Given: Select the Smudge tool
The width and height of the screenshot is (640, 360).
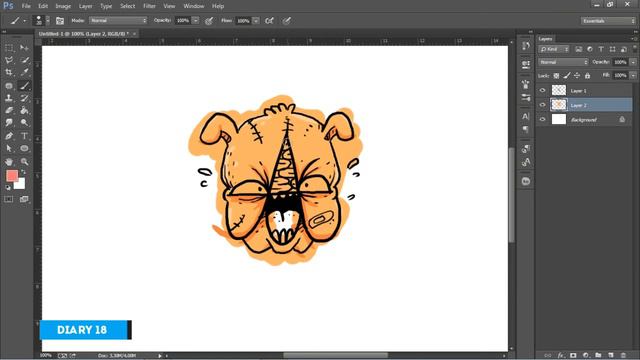Looking at the screenshot, I should (9, 122).
